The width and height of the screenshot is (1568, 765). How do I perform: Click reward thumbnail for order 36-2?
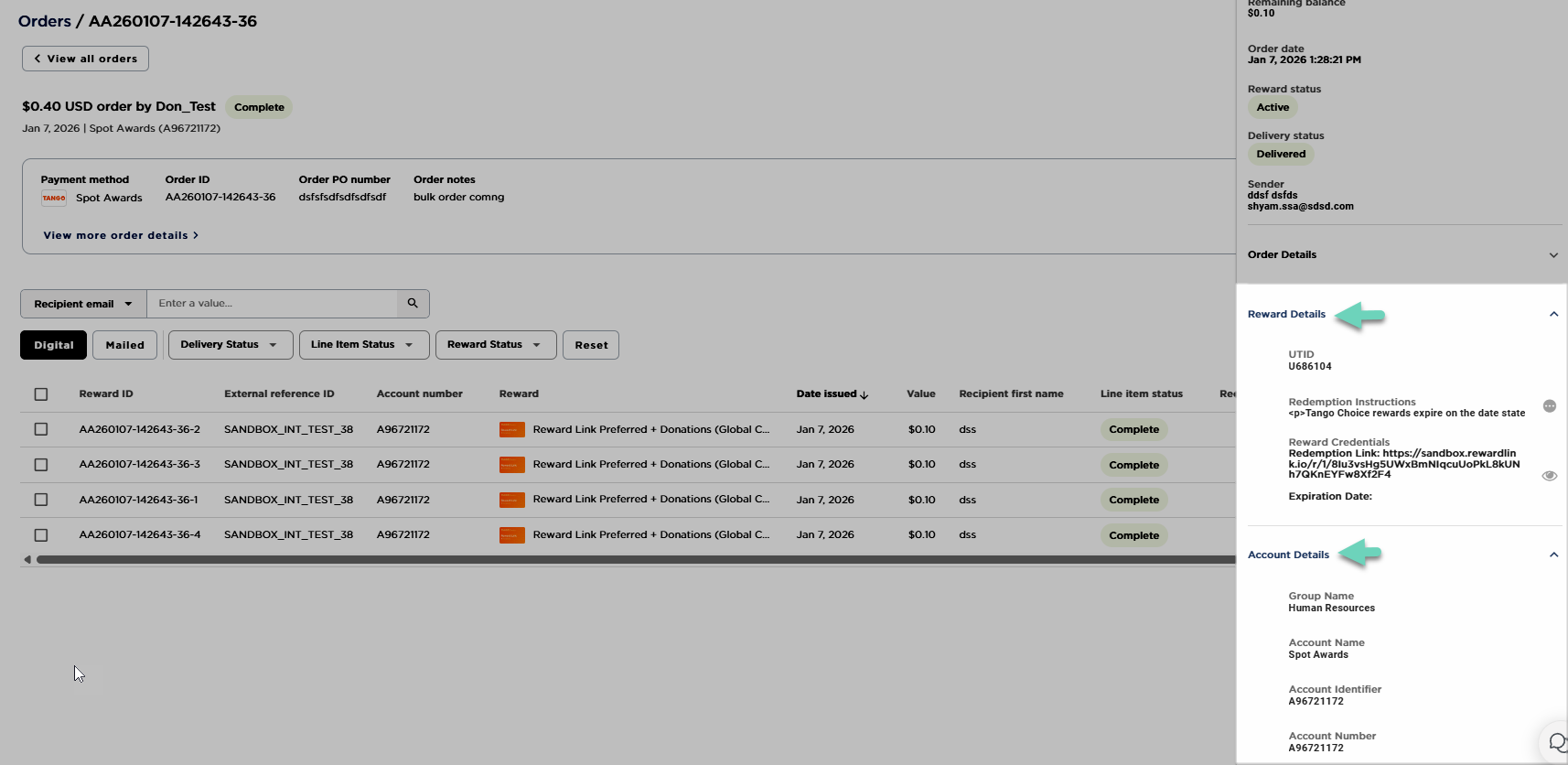click(x=511, y=429)
